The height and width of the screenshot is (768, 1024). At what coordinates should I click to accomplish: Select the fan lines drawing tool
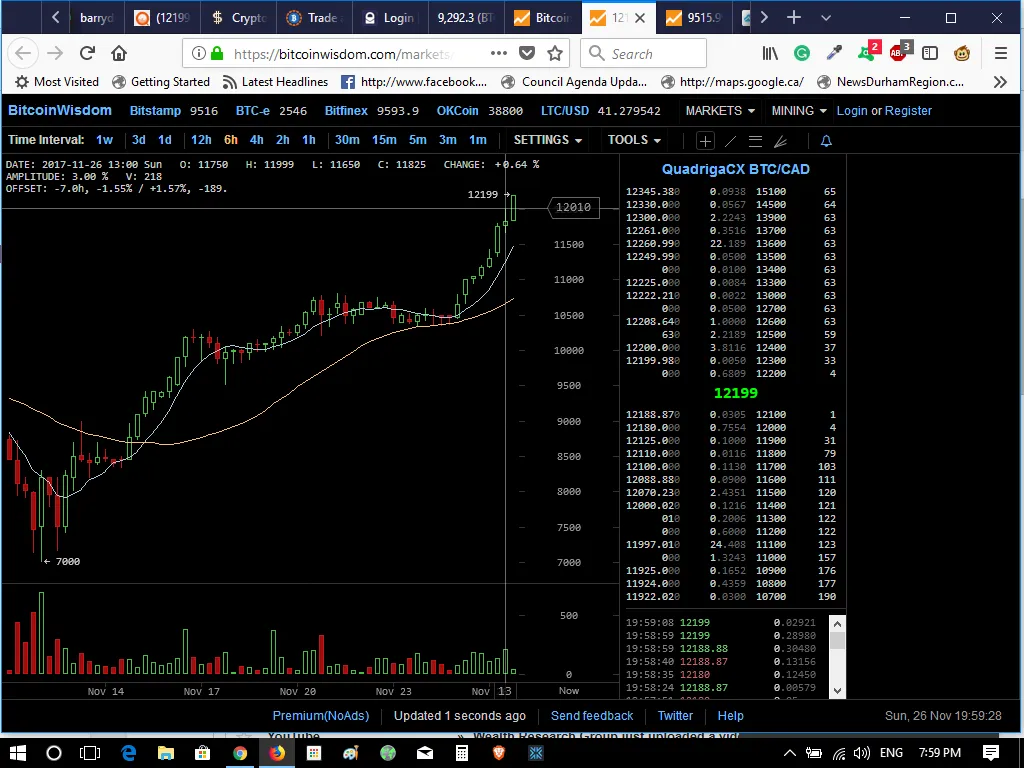click(x=780, y=141)
